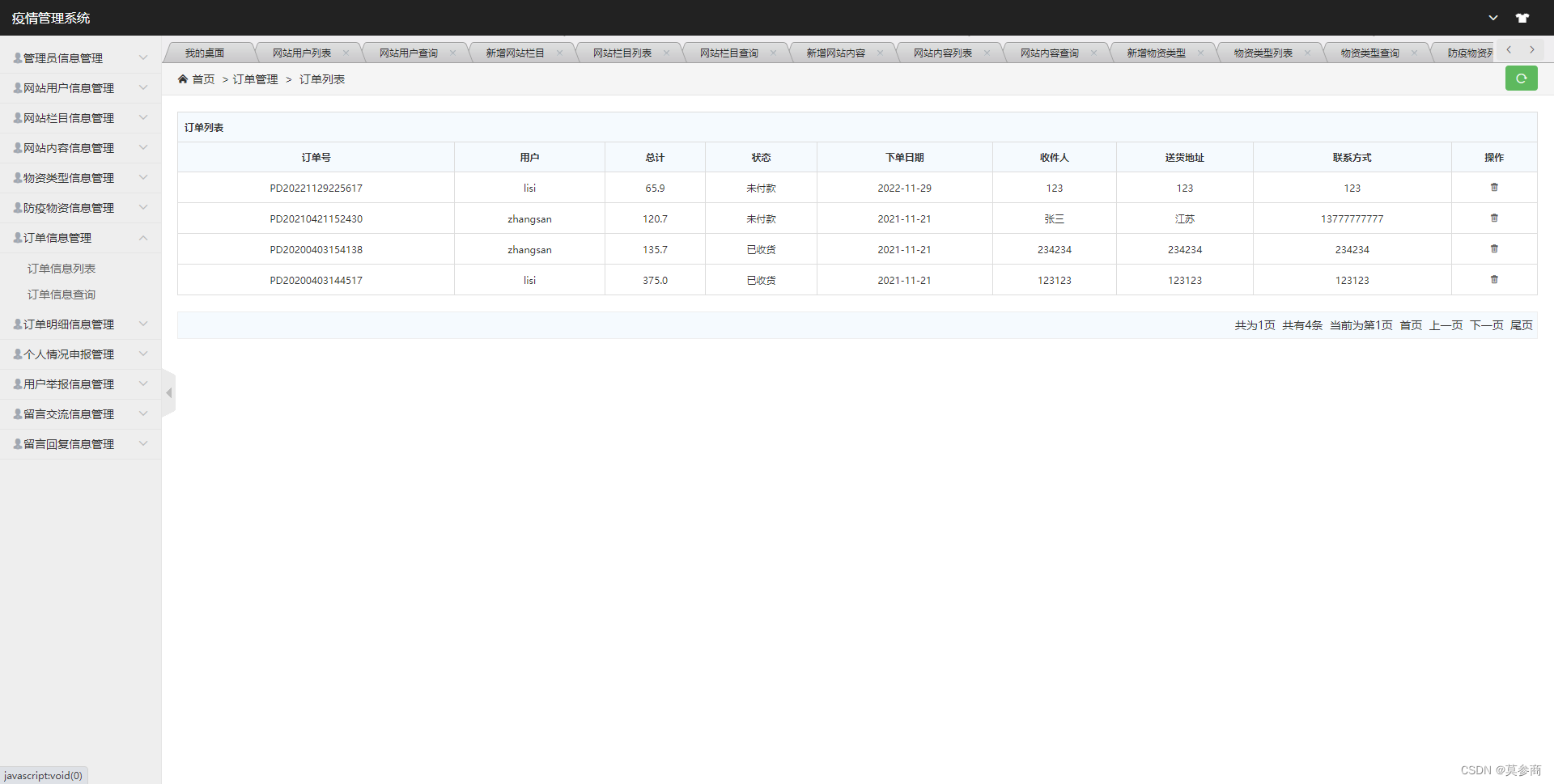Click contact 13777777777 cell
This screenshot has width=1554, height=784.
1352,218
